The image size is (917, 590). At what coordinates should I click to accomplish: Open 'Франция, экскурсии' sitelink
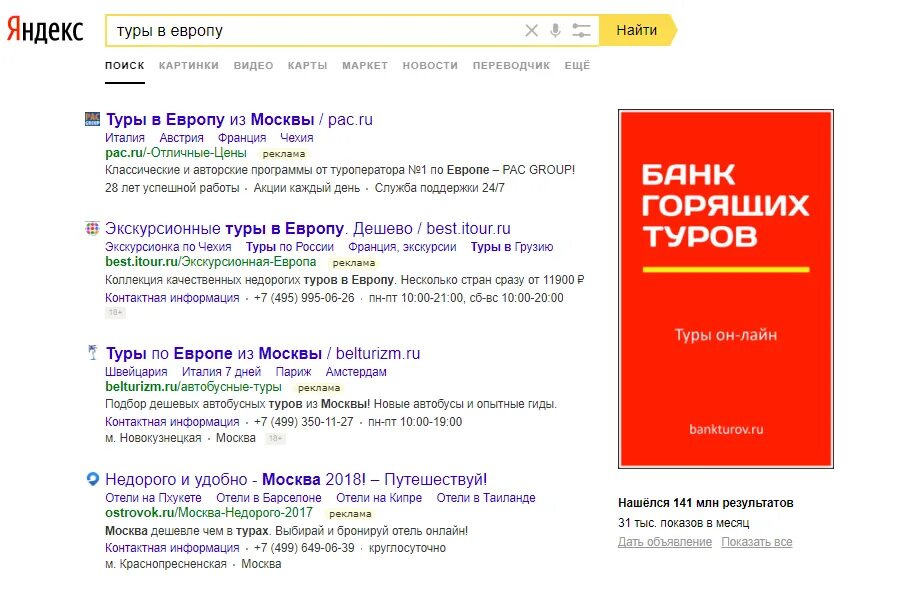point(402,247)
